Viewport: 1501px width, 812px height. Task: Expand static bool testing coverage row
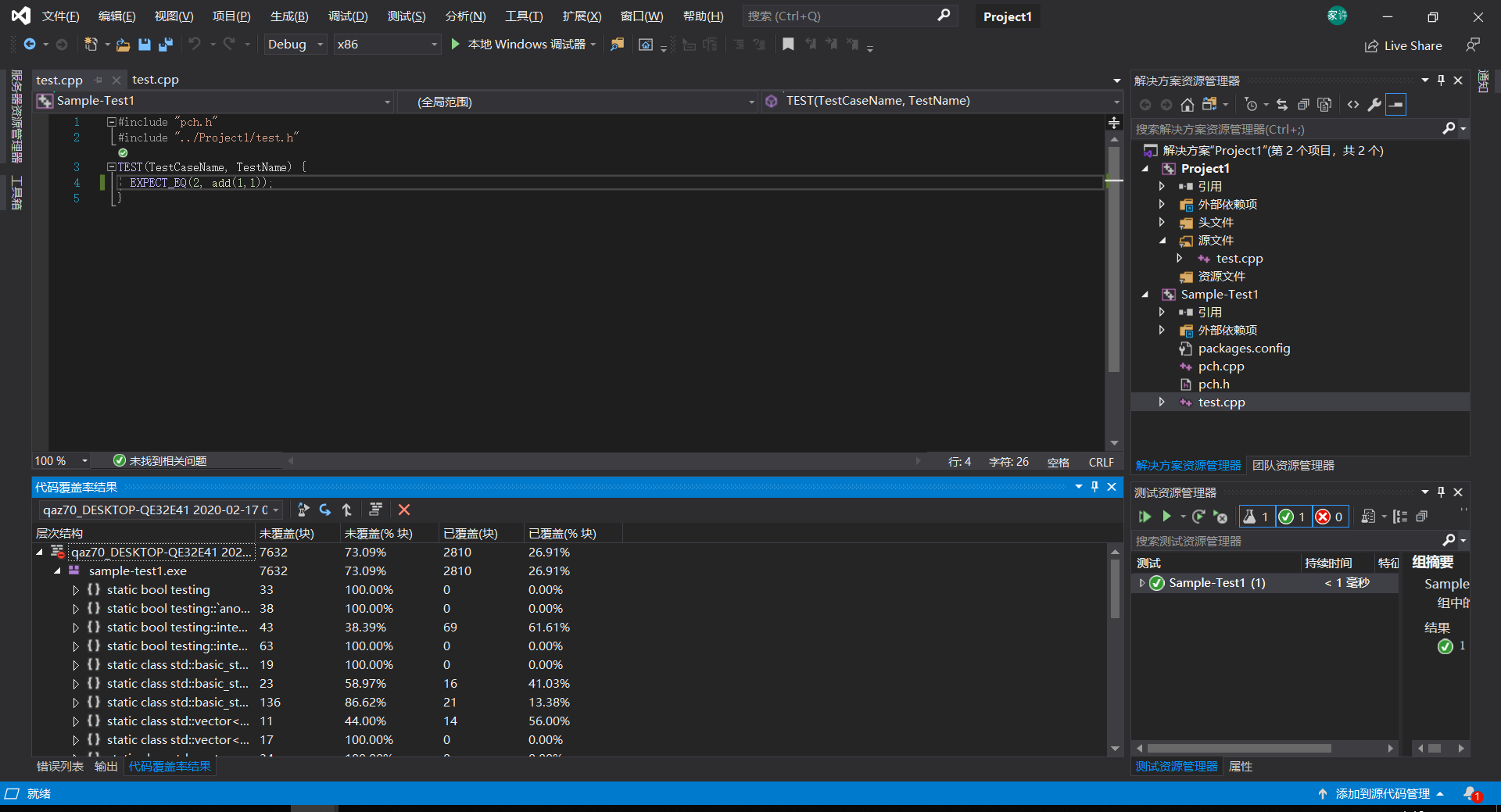[x=76, y=590]
